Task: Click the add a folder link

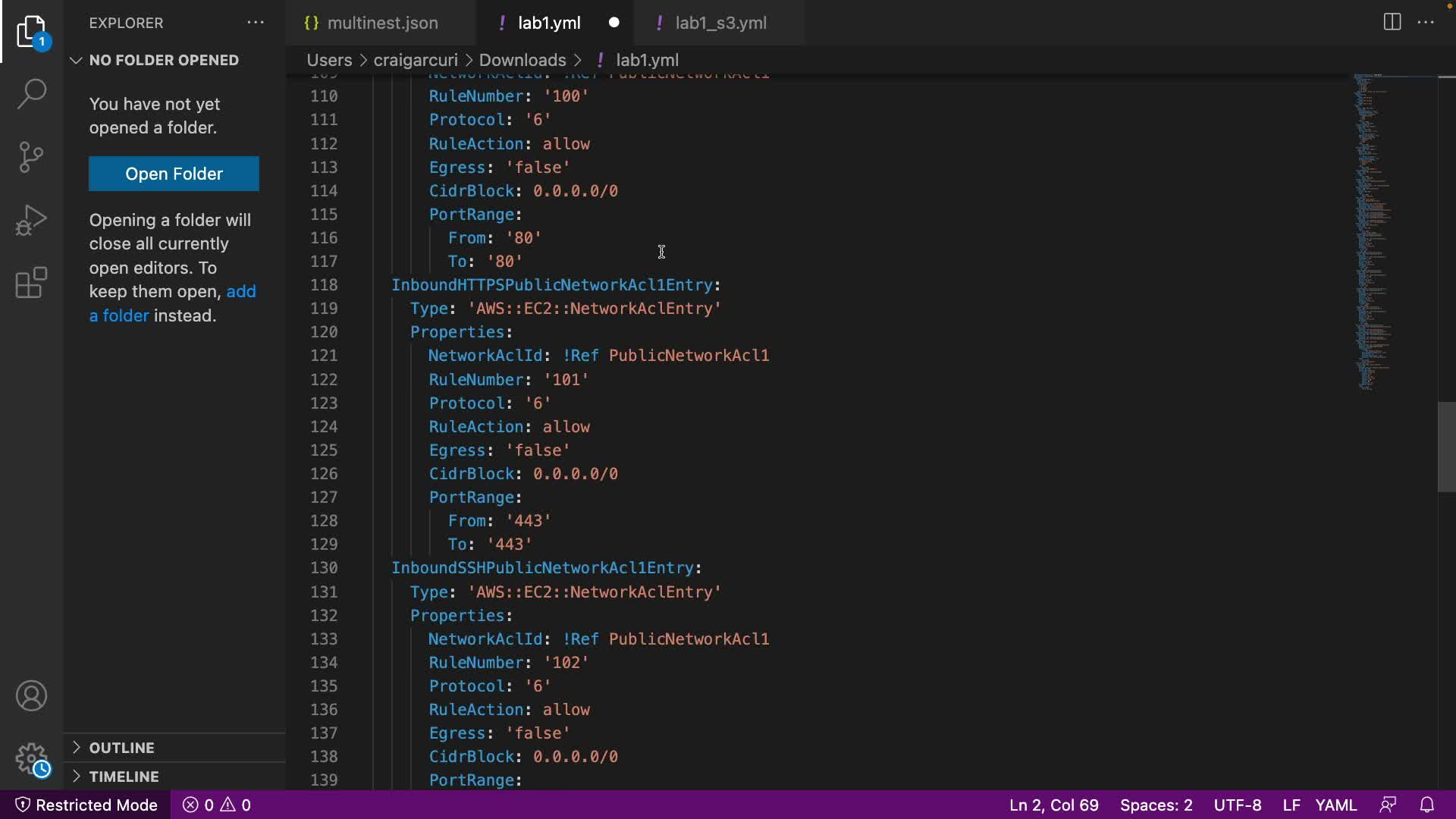Action: click(x=240, y=292)
